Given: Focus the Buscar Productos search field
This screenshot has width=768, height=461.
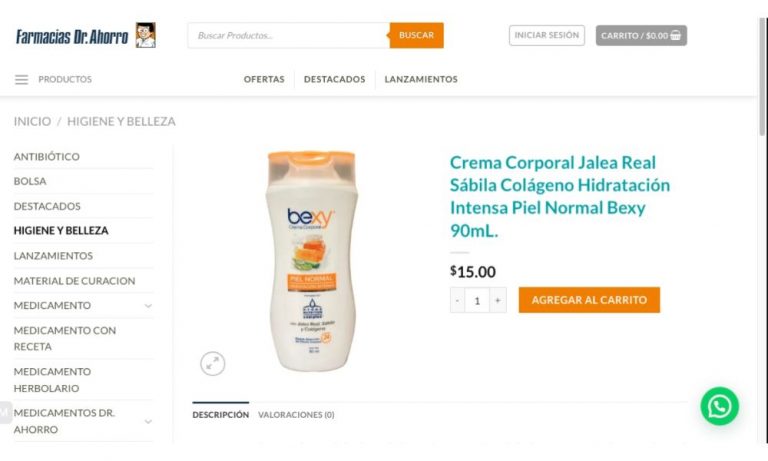Looking at the screenshot, I should tap(288, 35).
